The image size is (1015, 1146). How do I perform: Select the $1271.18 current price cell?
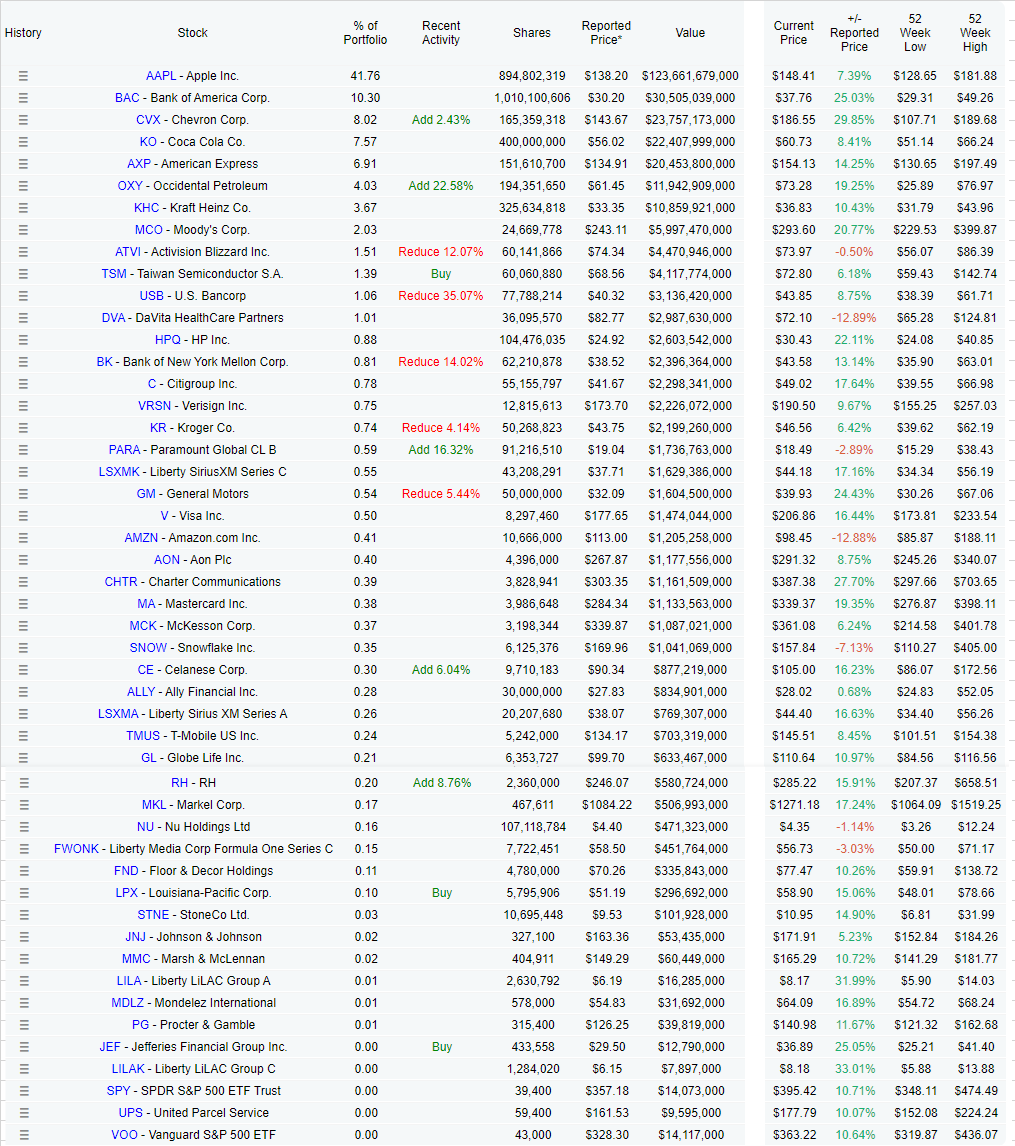[x=794, y=805]
